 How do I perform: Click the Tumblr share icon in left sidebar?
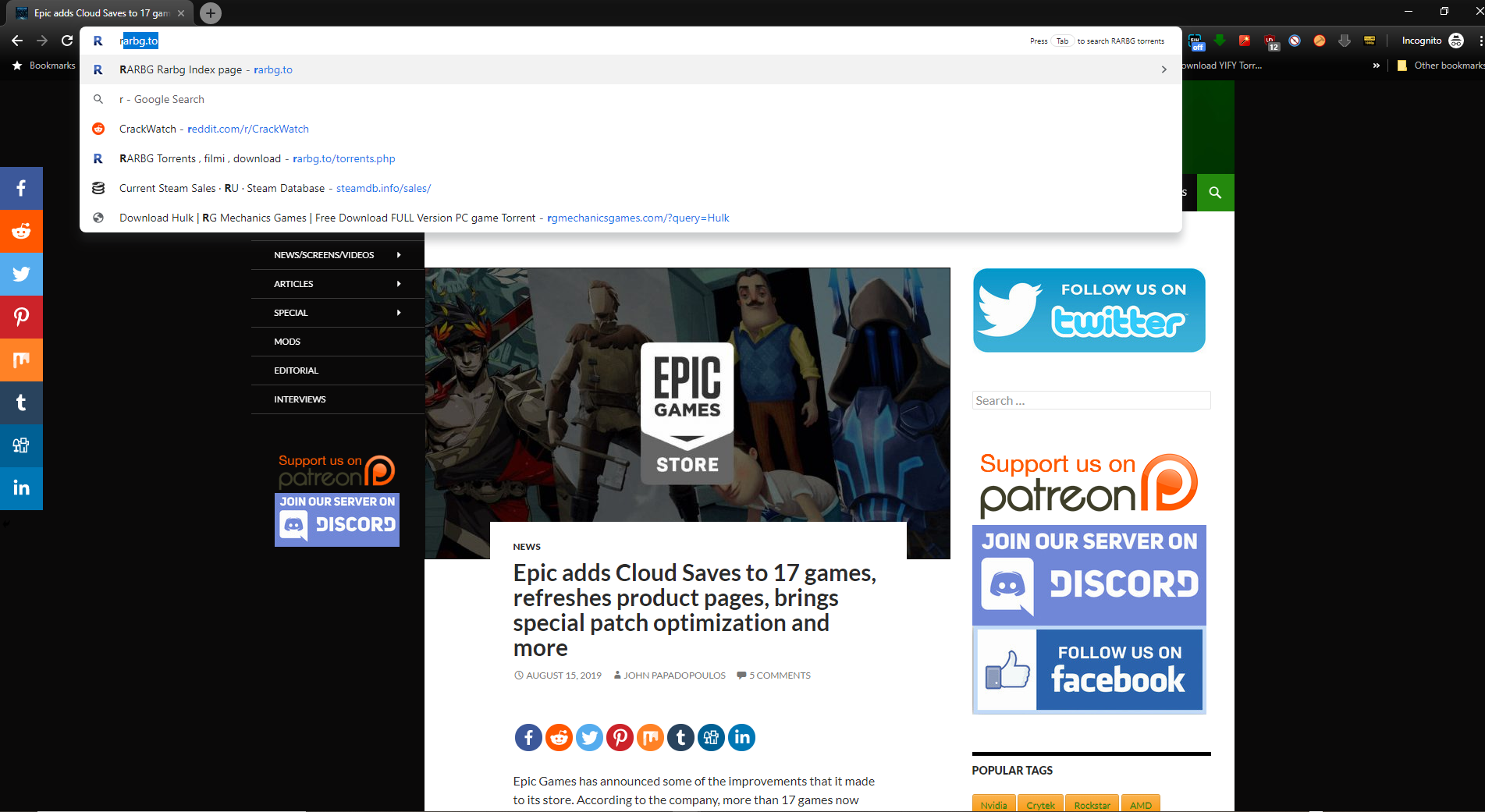pyautogui.click(x=21, y=402)
